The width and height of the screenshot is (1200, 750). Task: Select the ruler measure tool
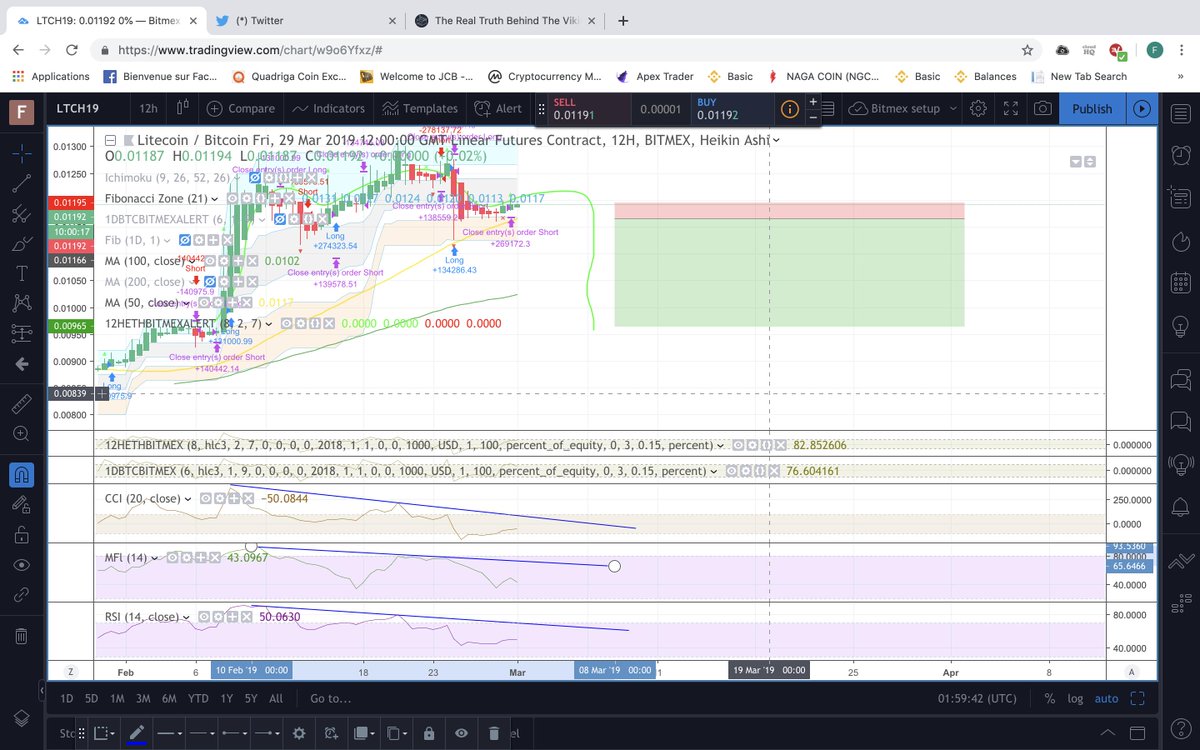pyautogui.click(x=21, y=404)
